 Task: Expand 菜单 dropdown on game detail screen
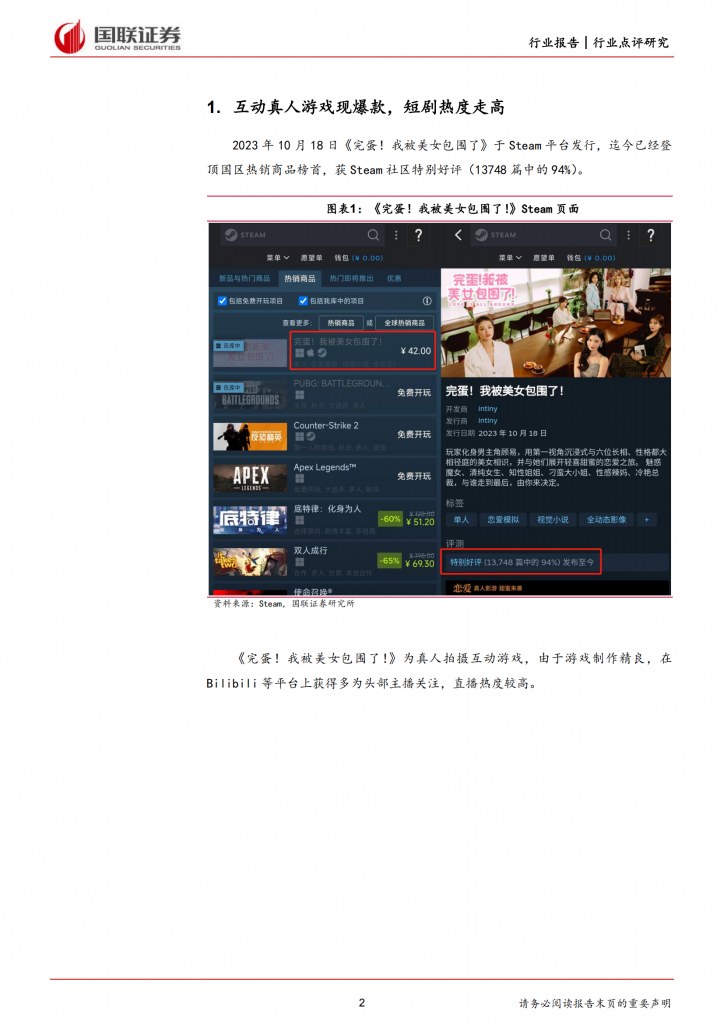click(510, 258)
